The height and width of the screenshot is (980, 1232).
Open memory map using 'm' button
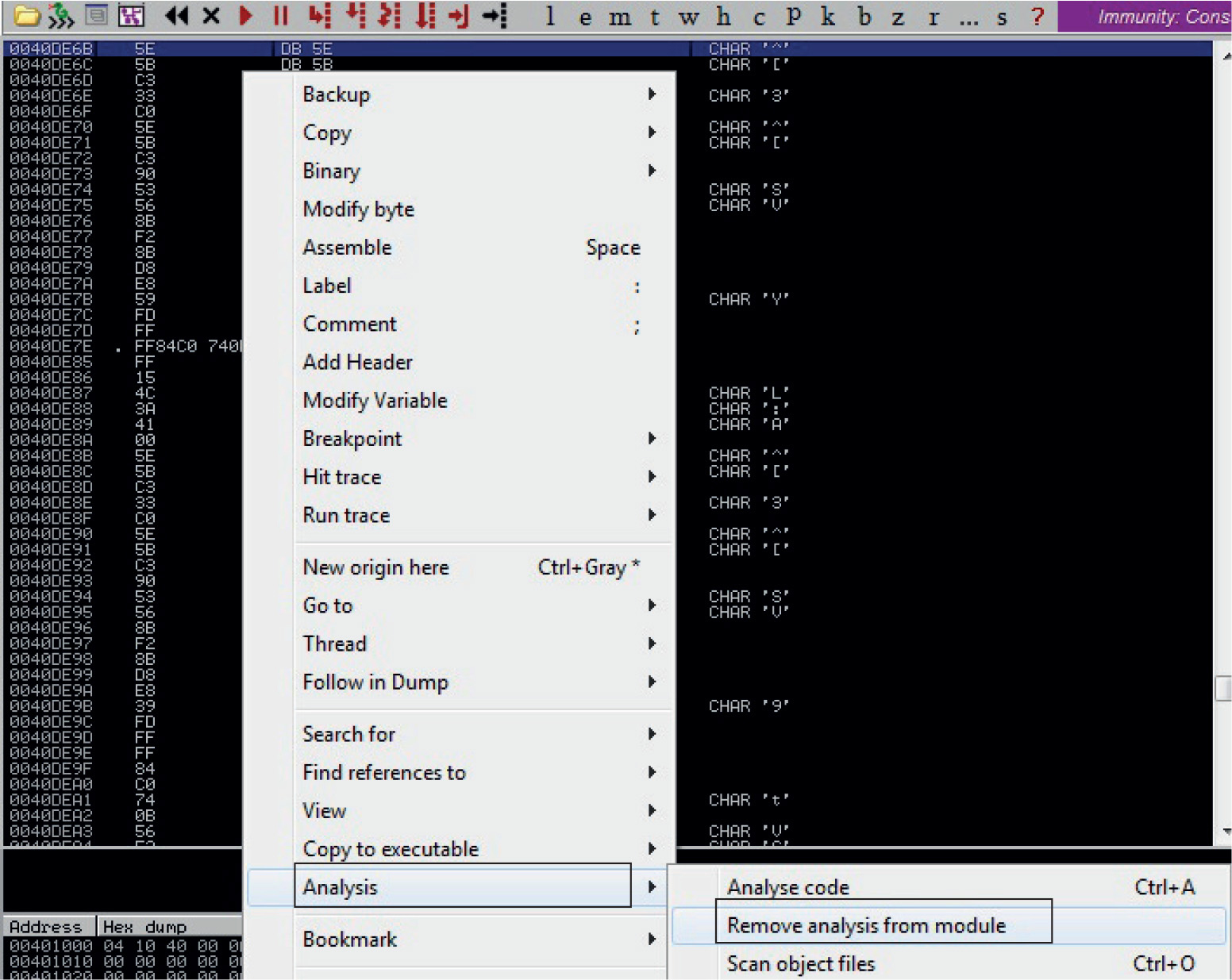click(x=619, y=17)
